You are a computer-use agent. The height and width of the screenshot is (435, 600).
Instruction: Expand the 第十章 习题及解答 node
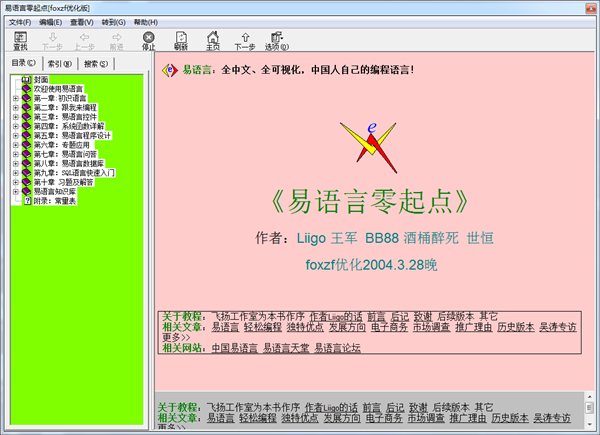(x=16, y=182)
